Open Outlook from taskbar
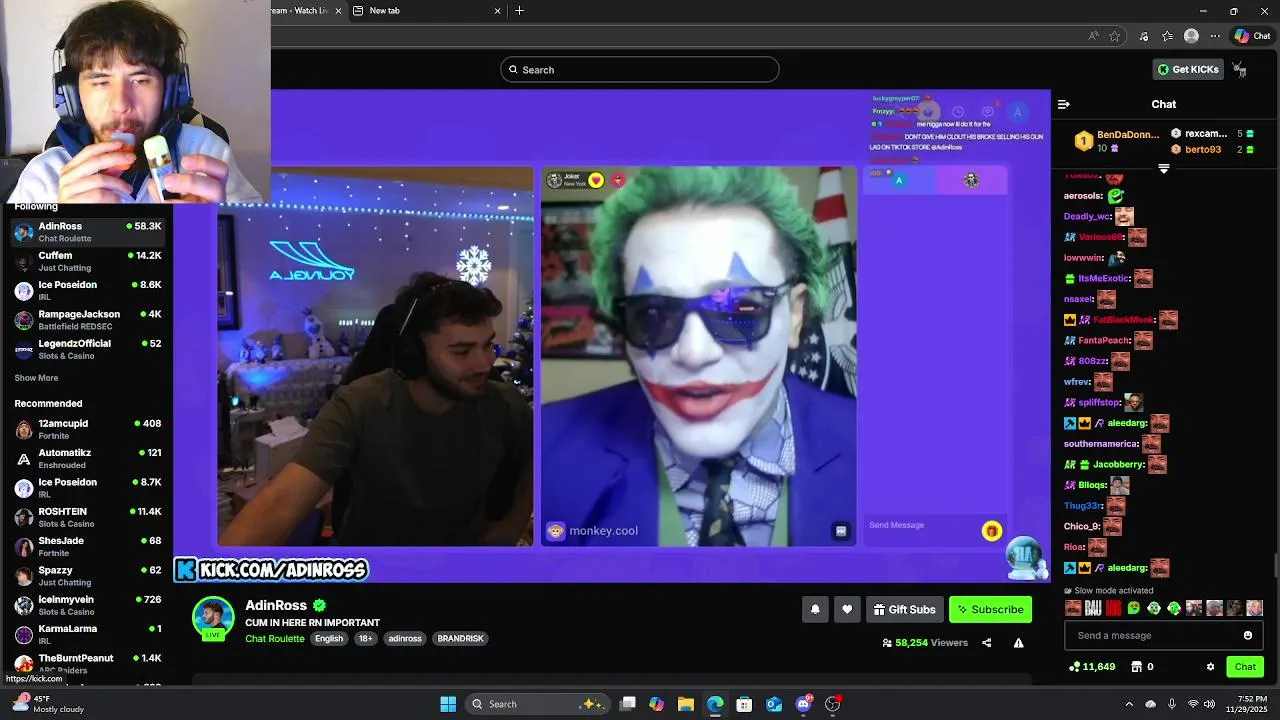The height and width of the screenshot is (720, 1280). click(x=773, y=704)
